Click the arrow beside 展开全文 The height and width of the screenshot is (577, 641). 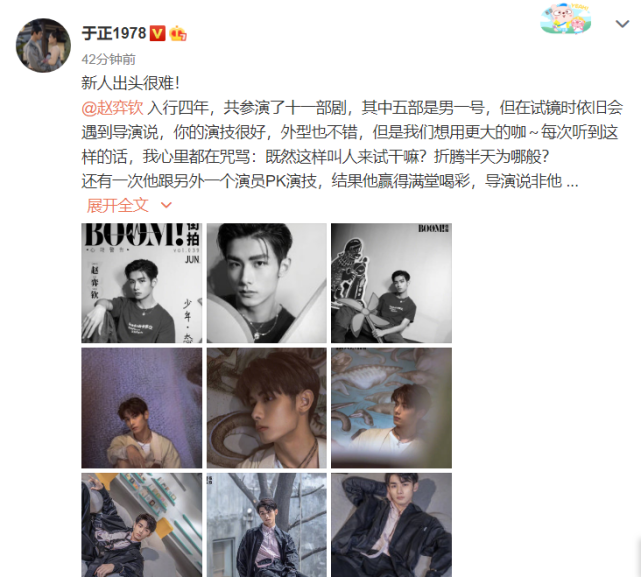(x=166, y=205)
